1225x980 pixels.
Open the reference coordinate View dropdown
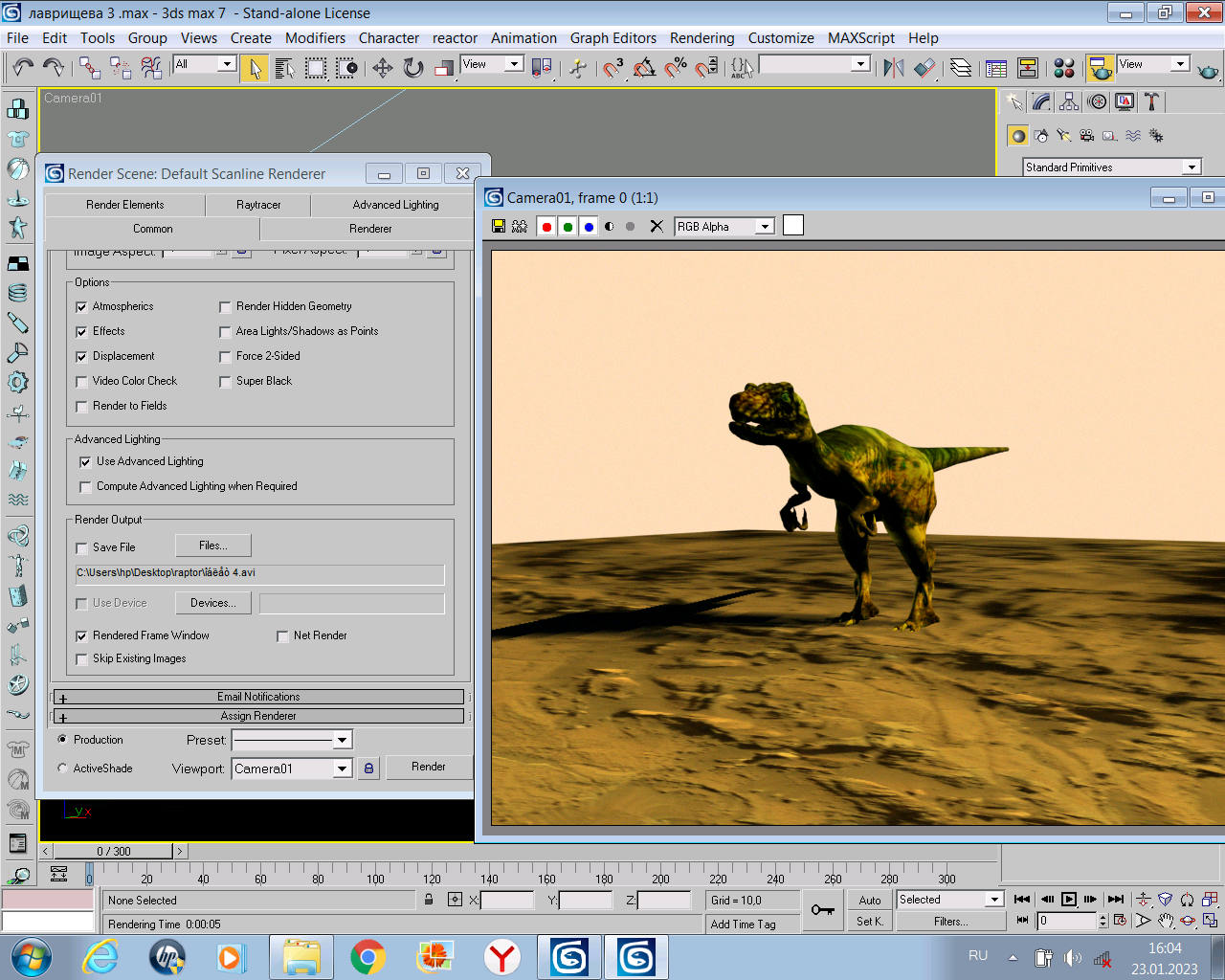pyautogui.click(x=514, y=64)
